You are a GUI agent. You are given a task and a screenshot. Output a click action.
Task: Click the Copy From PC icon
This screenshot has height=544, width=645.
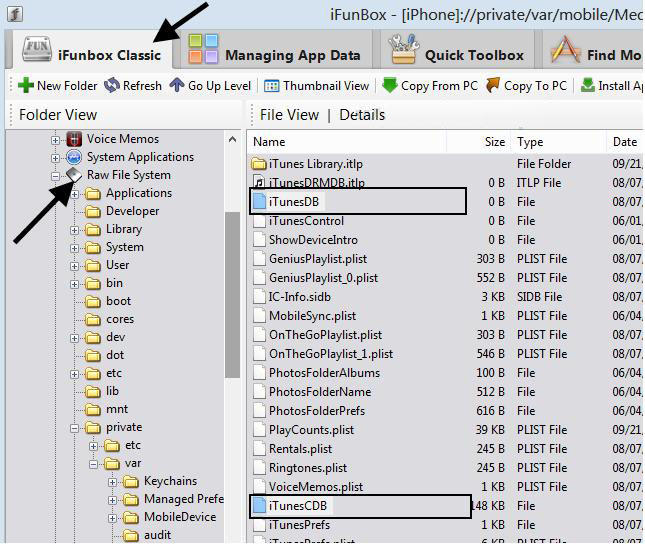390,85
